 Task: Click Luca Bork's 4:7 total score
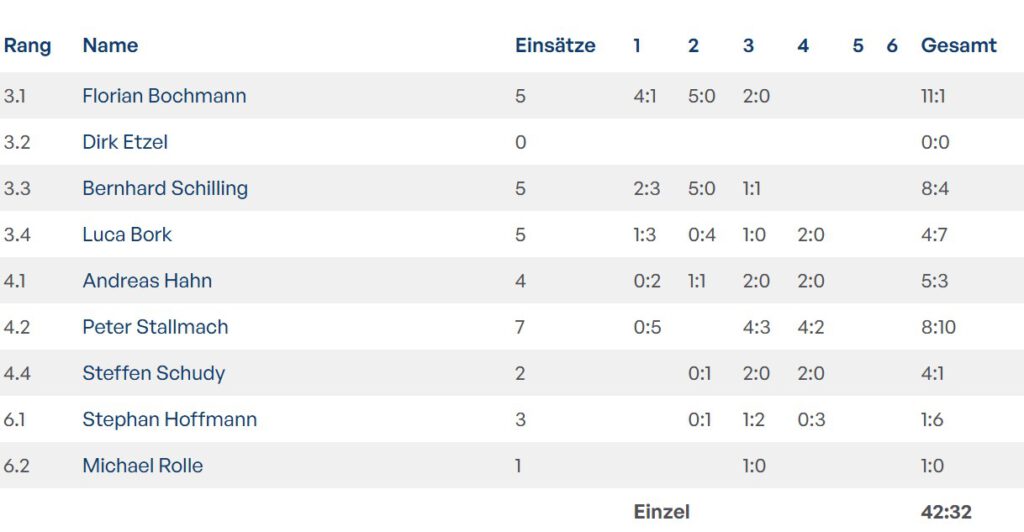[934, 234]
